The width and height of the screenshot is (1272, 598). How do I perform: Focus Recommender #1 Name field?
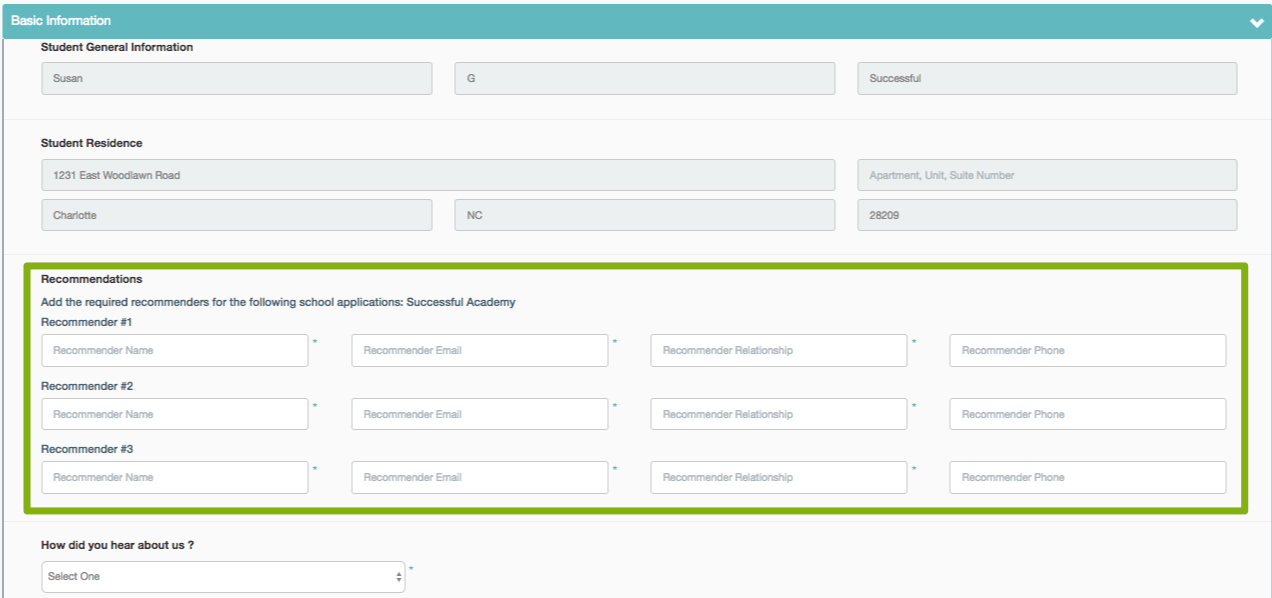point(175,351)
